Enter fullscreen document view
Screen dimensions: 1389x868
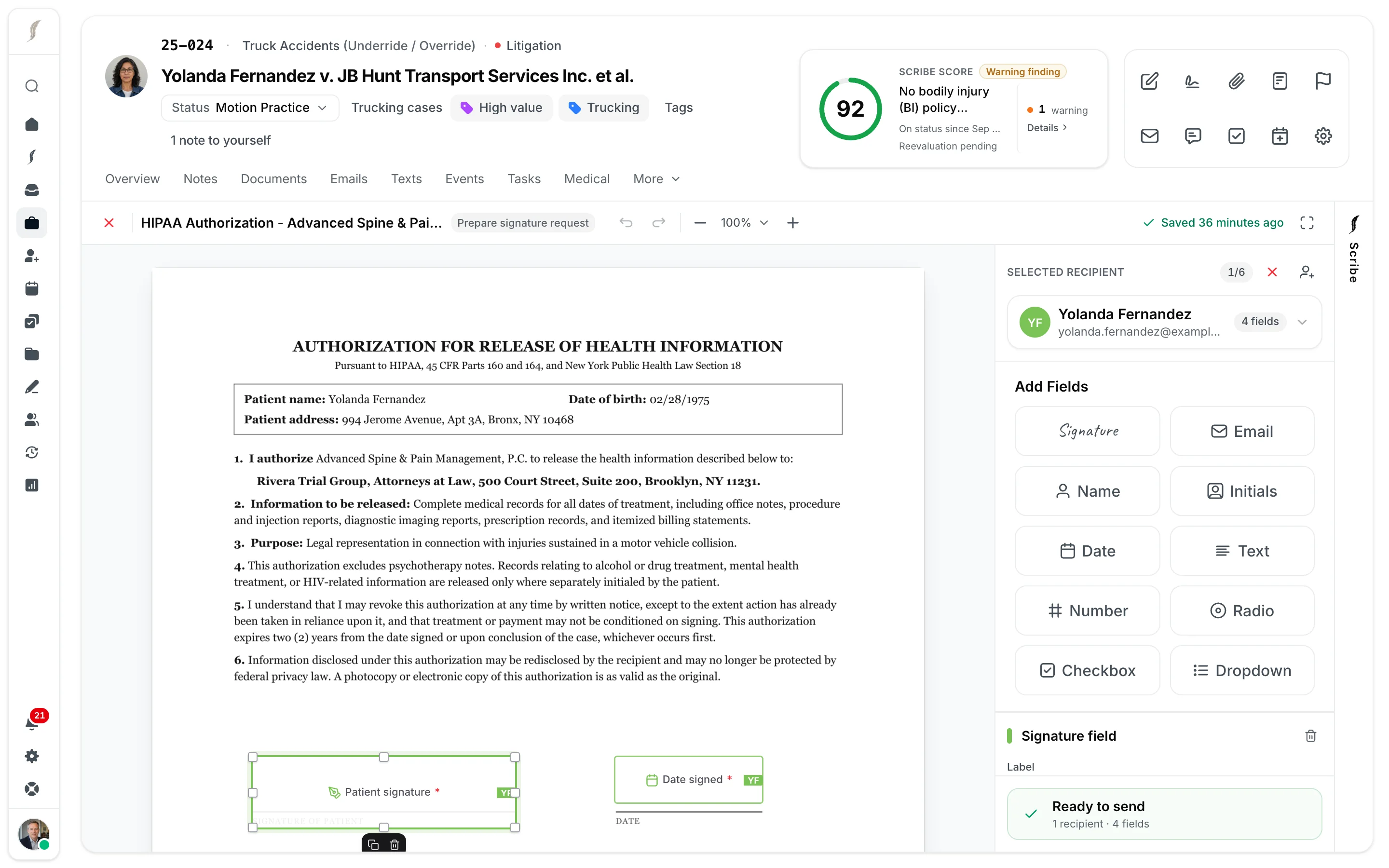tap(1307, 223)
